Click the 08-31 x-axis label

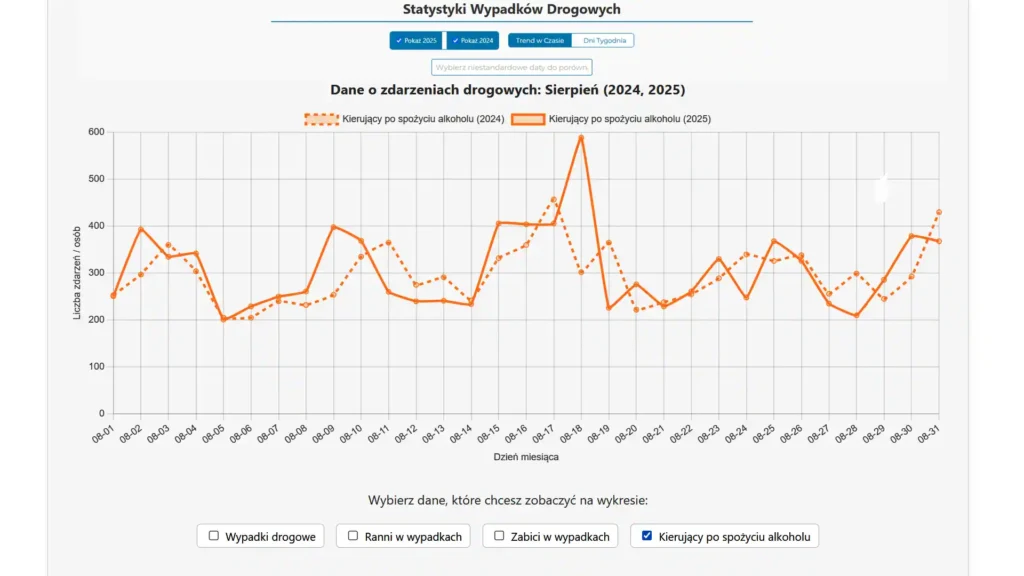pyautogui.click(x=929, y=434)
